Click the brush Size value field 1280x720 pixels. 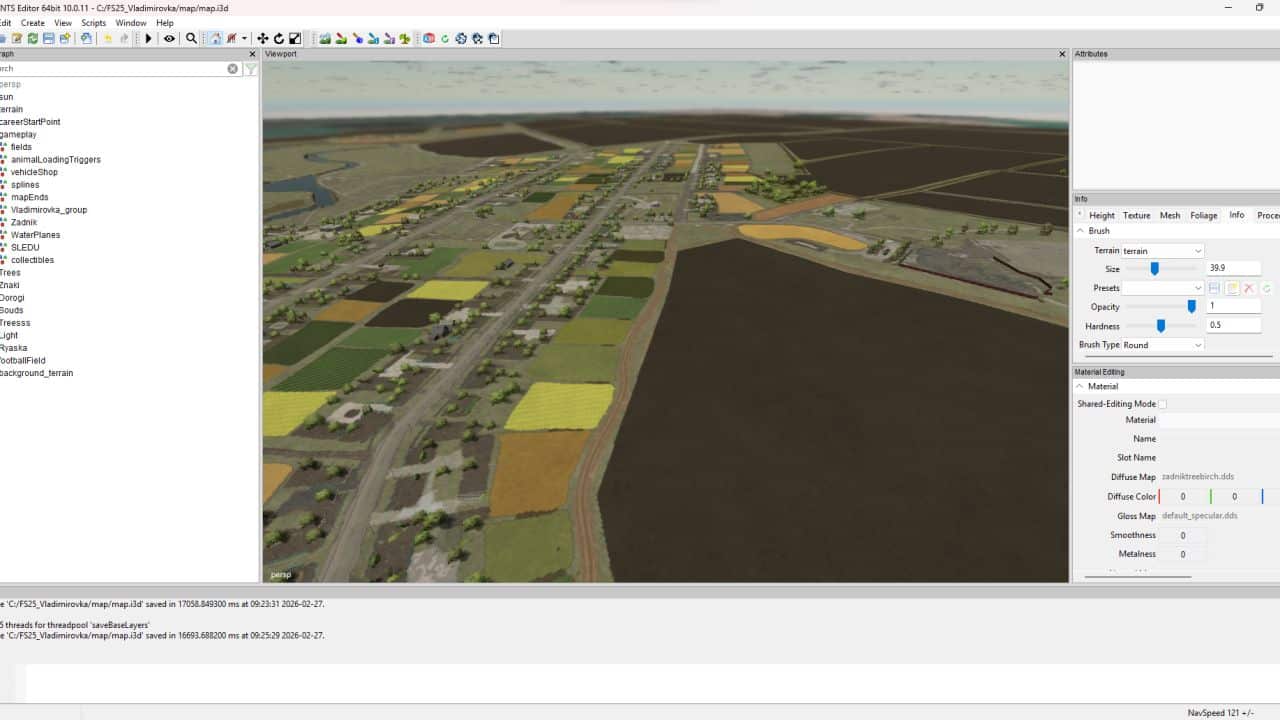1233,269
